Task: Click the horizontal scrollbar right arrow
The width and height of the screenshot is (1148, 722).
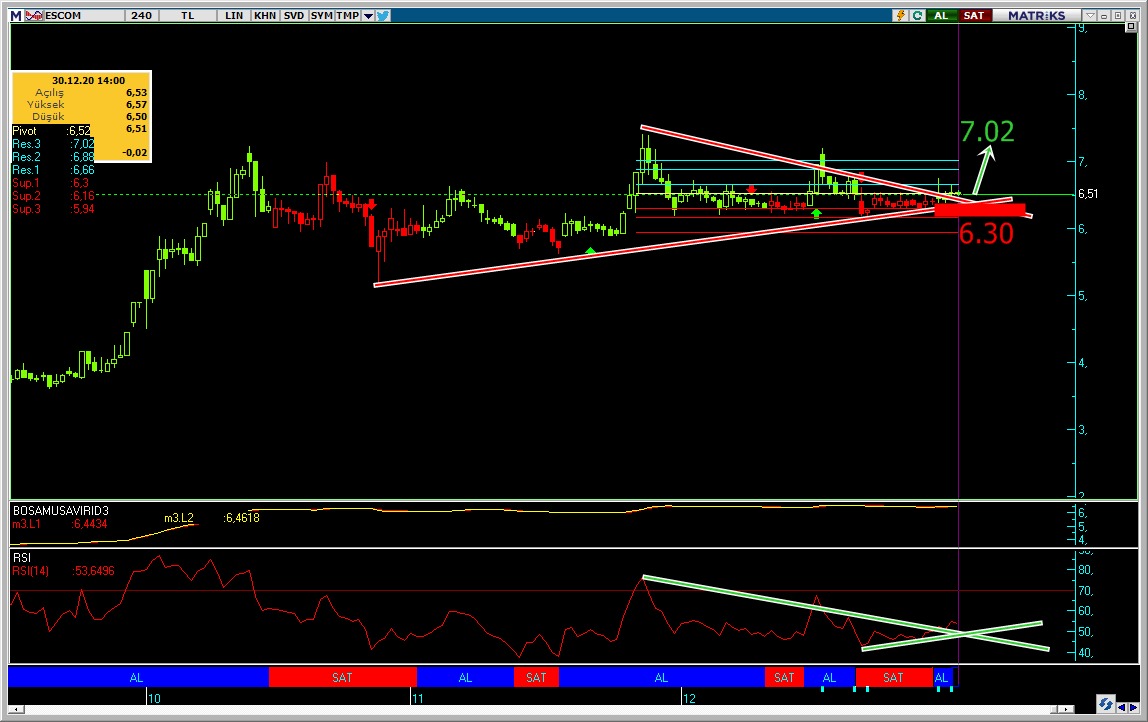Action: click(x=1132, y=704)
